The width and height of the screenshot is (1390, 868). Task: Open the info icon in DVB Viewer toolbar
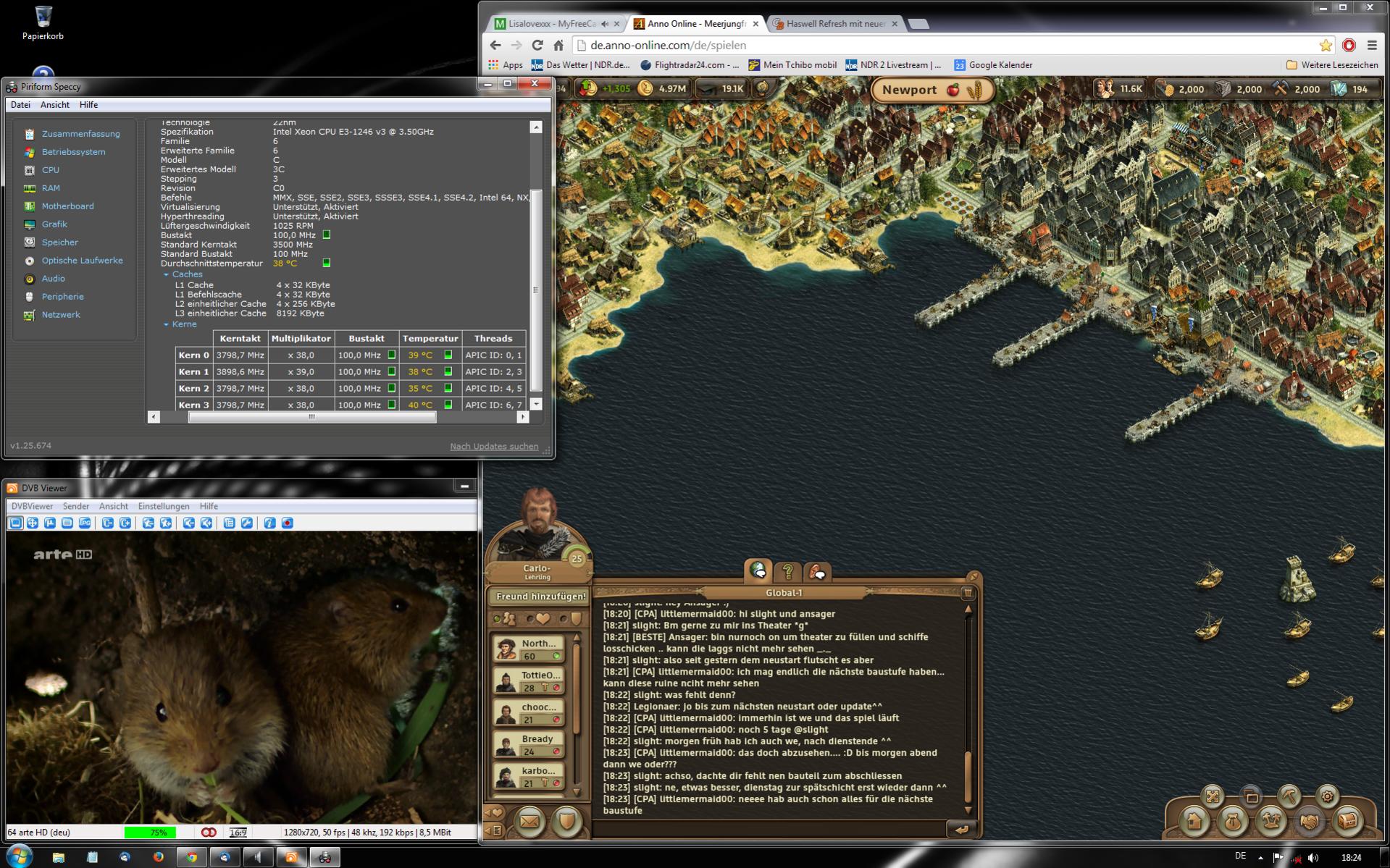(269, 523)
